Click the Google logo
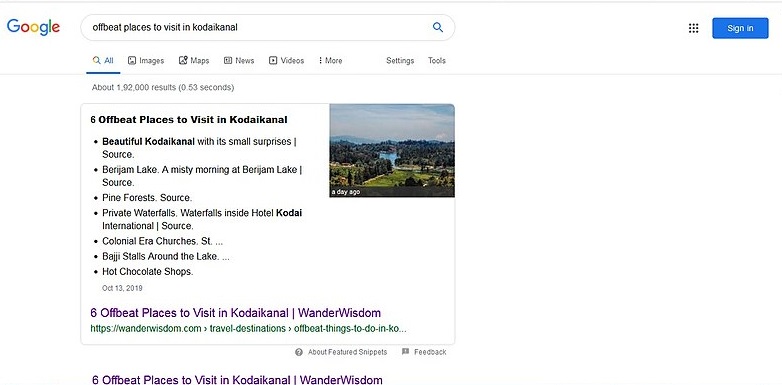 (x=33, y=27)
